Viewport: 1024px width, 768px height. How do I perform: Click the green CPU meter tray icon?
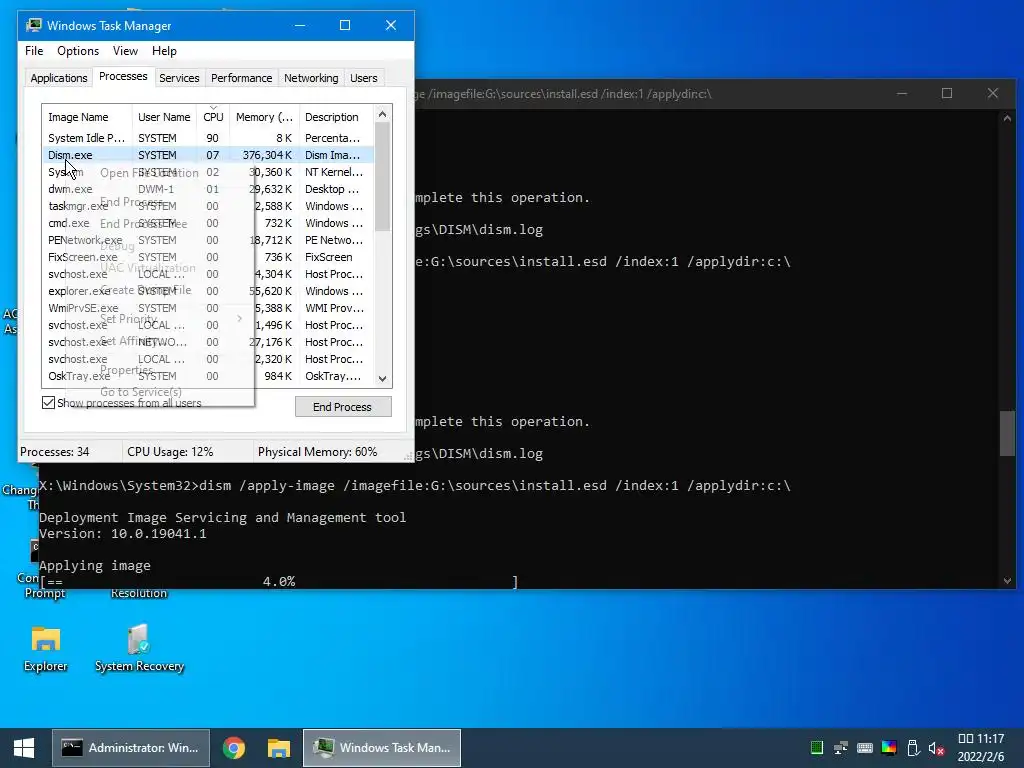click(x=816, y=748)
